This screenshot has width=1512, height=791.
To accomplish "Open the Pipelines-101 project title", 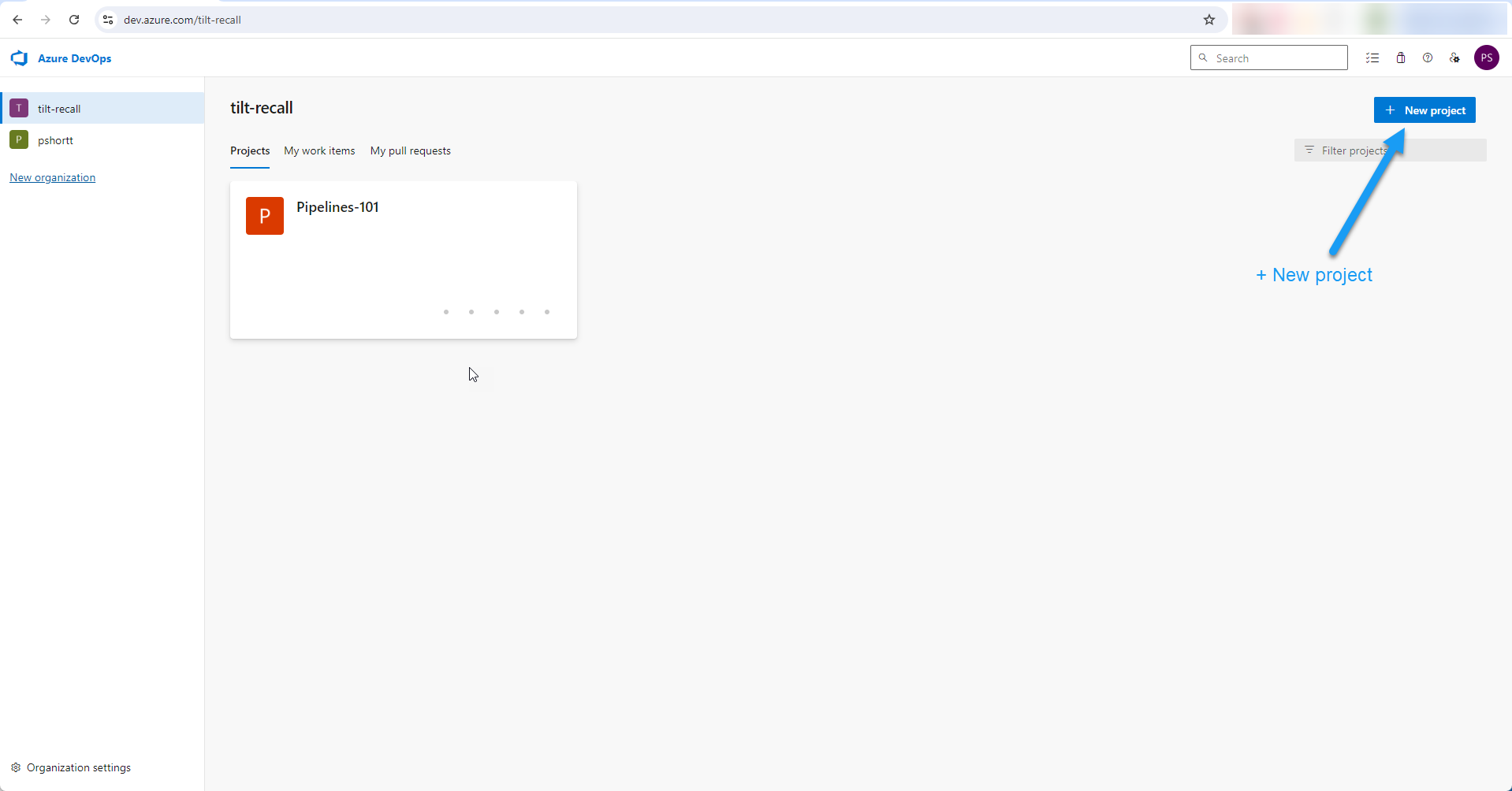I will 337,207.
